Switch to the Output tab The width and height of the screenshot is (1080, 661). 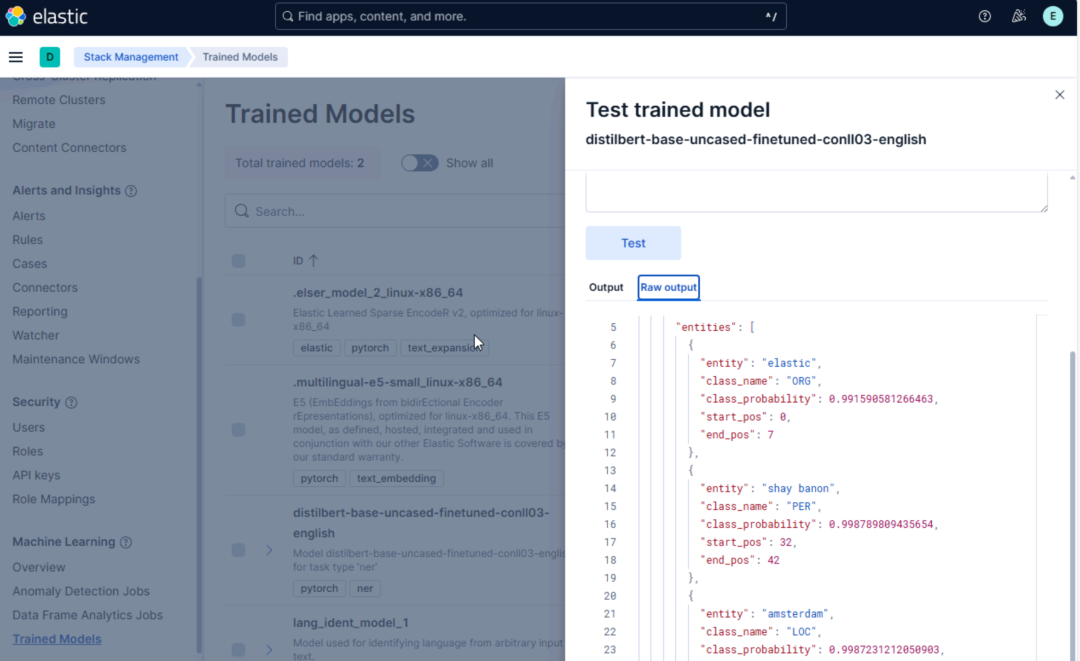(x=606, y=287)
